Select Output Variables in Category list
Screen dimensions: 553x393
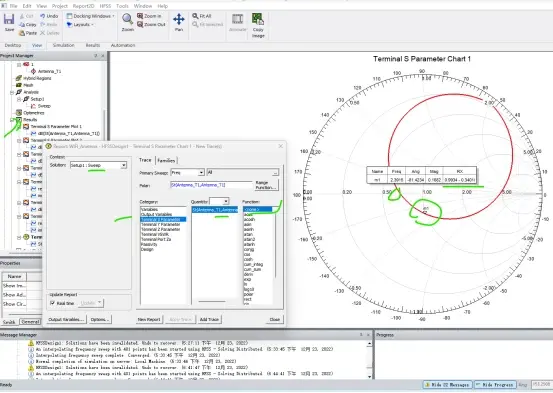tap(156, 214)
